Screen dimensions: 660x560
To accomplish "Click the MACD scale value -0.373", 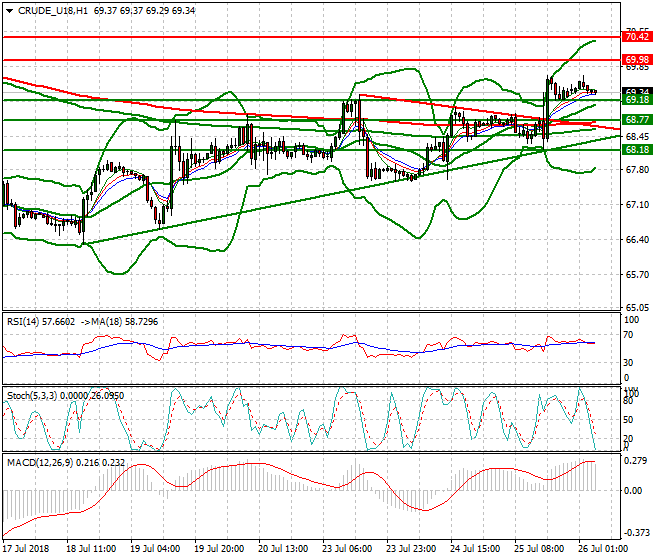I will pos(637,533).
